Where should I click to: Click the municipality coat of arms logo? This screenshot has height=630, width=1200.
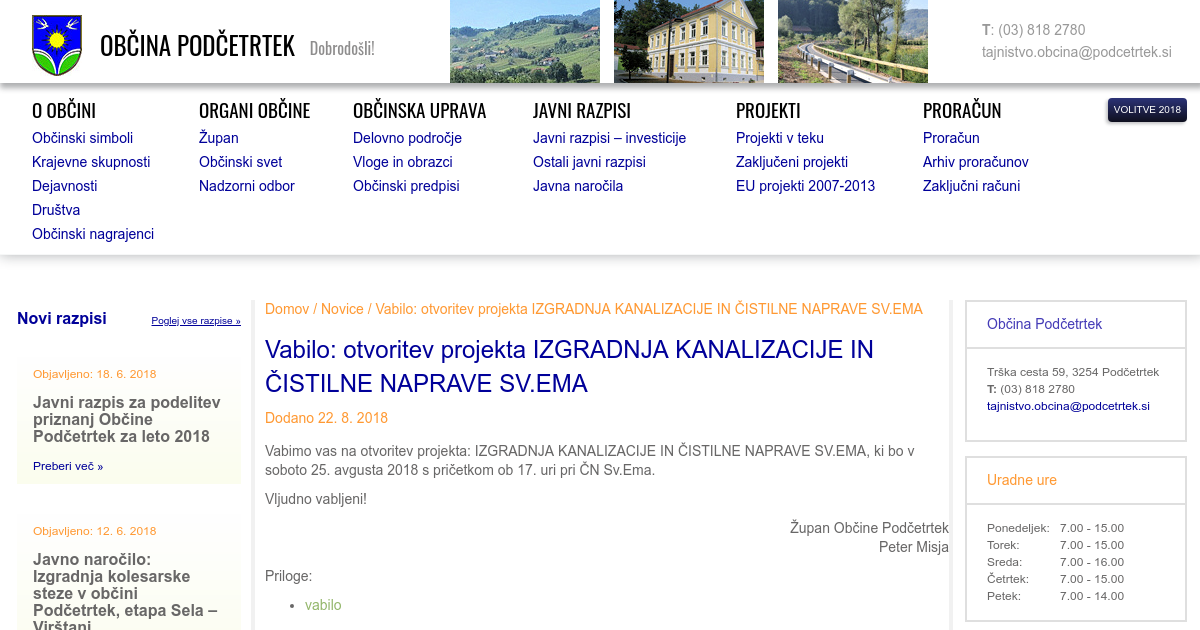pos(57,45)
